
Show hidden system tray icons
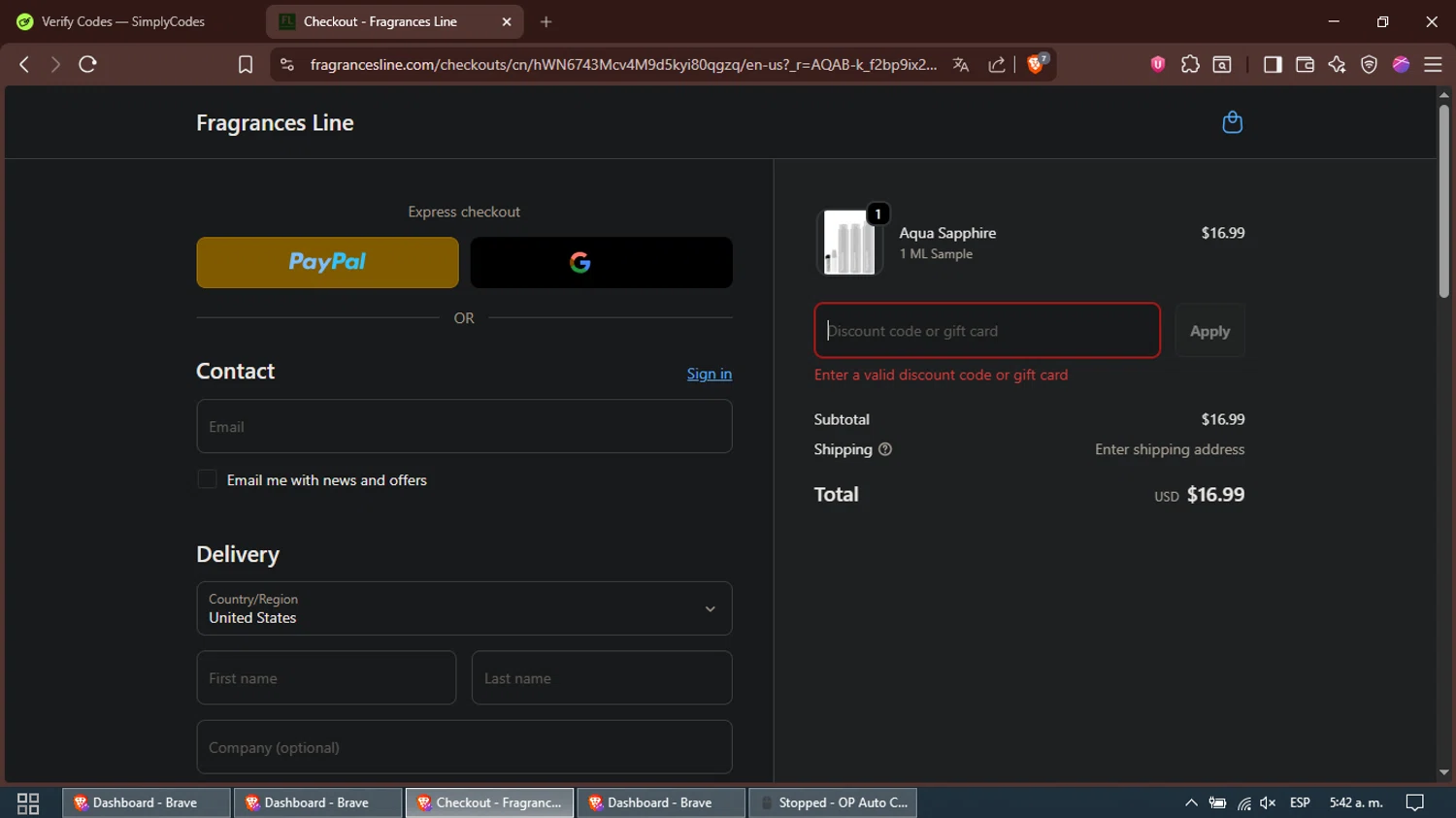(1191, 802)
